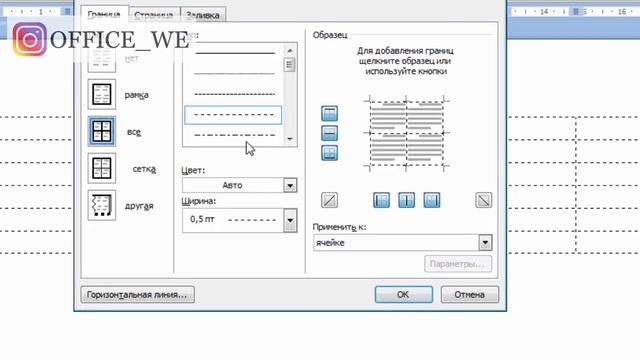Switch to the 'Заливка' tab
This screenshot has height=360, width=640.
[x=203, y=15]
